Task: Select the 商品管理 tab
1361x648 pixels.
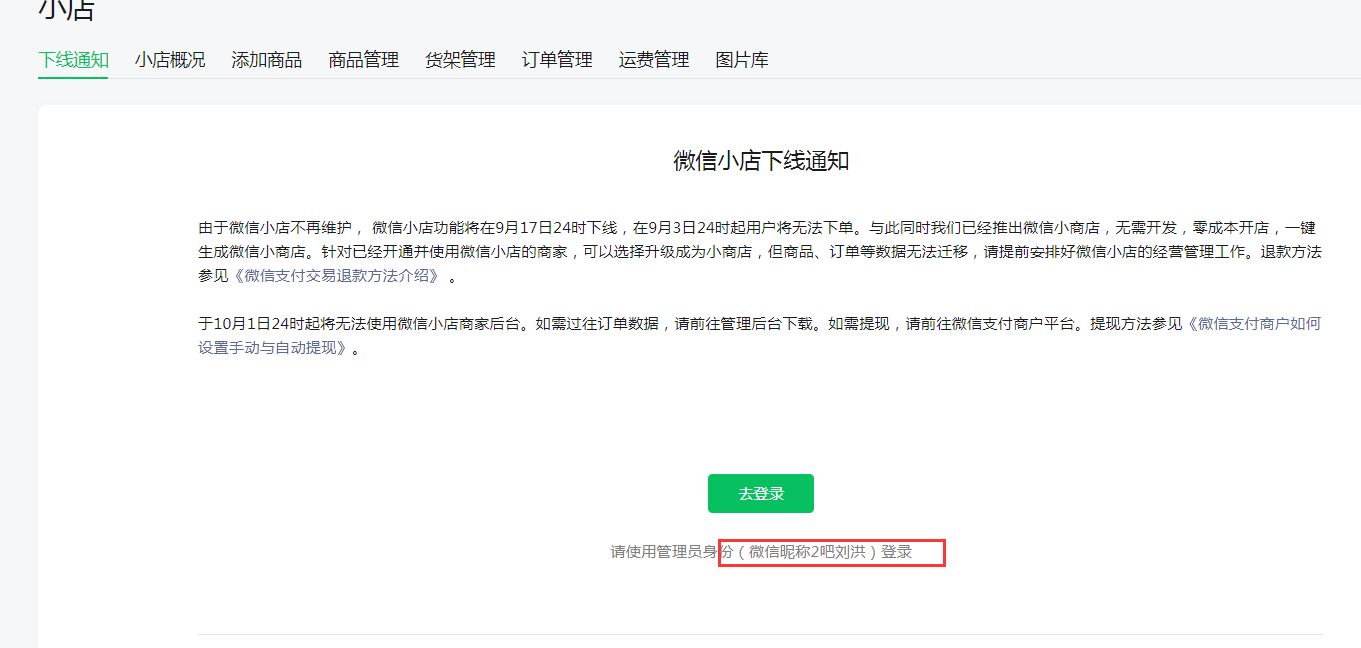Action: [364, 60]
